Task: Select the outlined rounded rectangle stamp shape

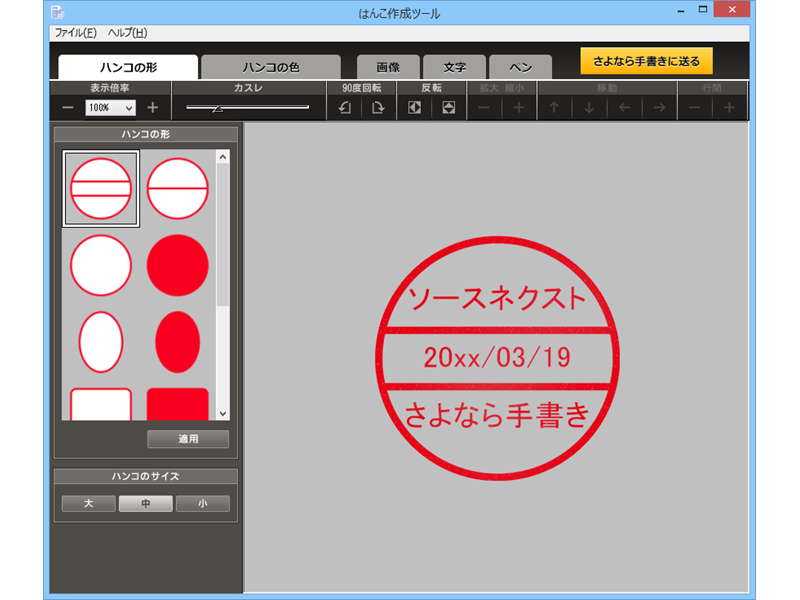Action: click(101, 405)
